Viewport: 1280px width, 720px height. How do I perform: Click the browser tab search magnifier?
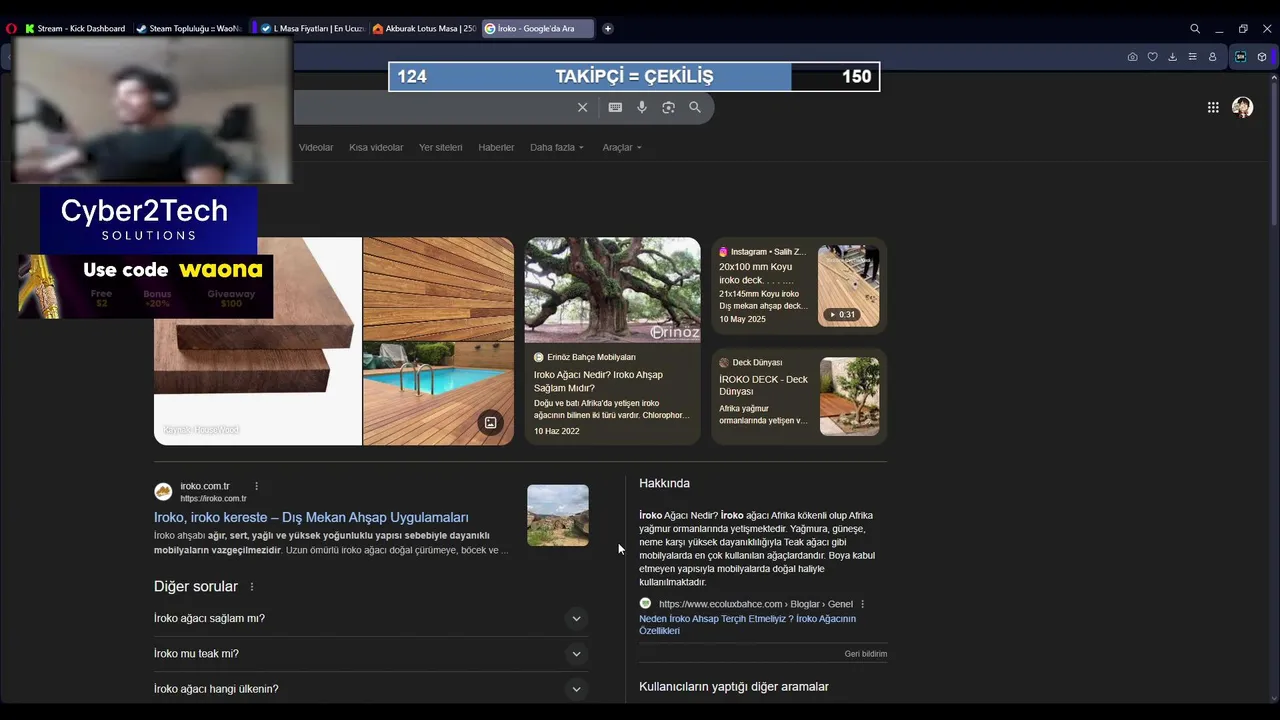tap(1195, 29)
